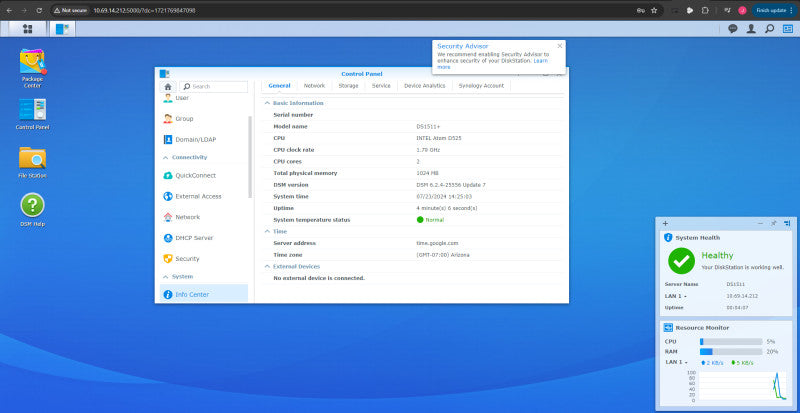The height and width of the screenshot is (413, 800).
Task: Click the time.google.com server address
Action: [437, 243]
